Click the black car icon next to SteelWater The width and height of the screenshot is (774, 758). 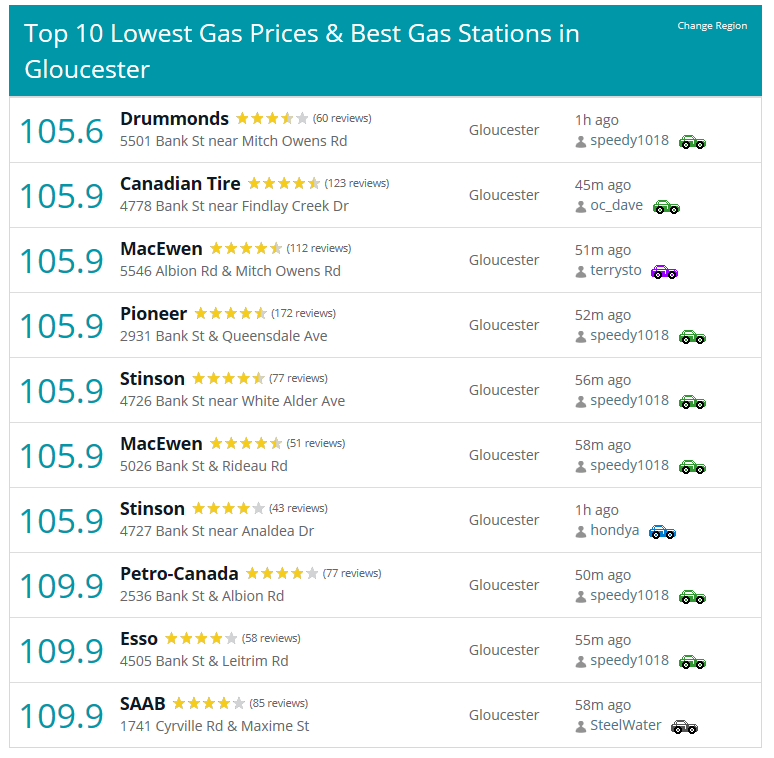point(684,727)
